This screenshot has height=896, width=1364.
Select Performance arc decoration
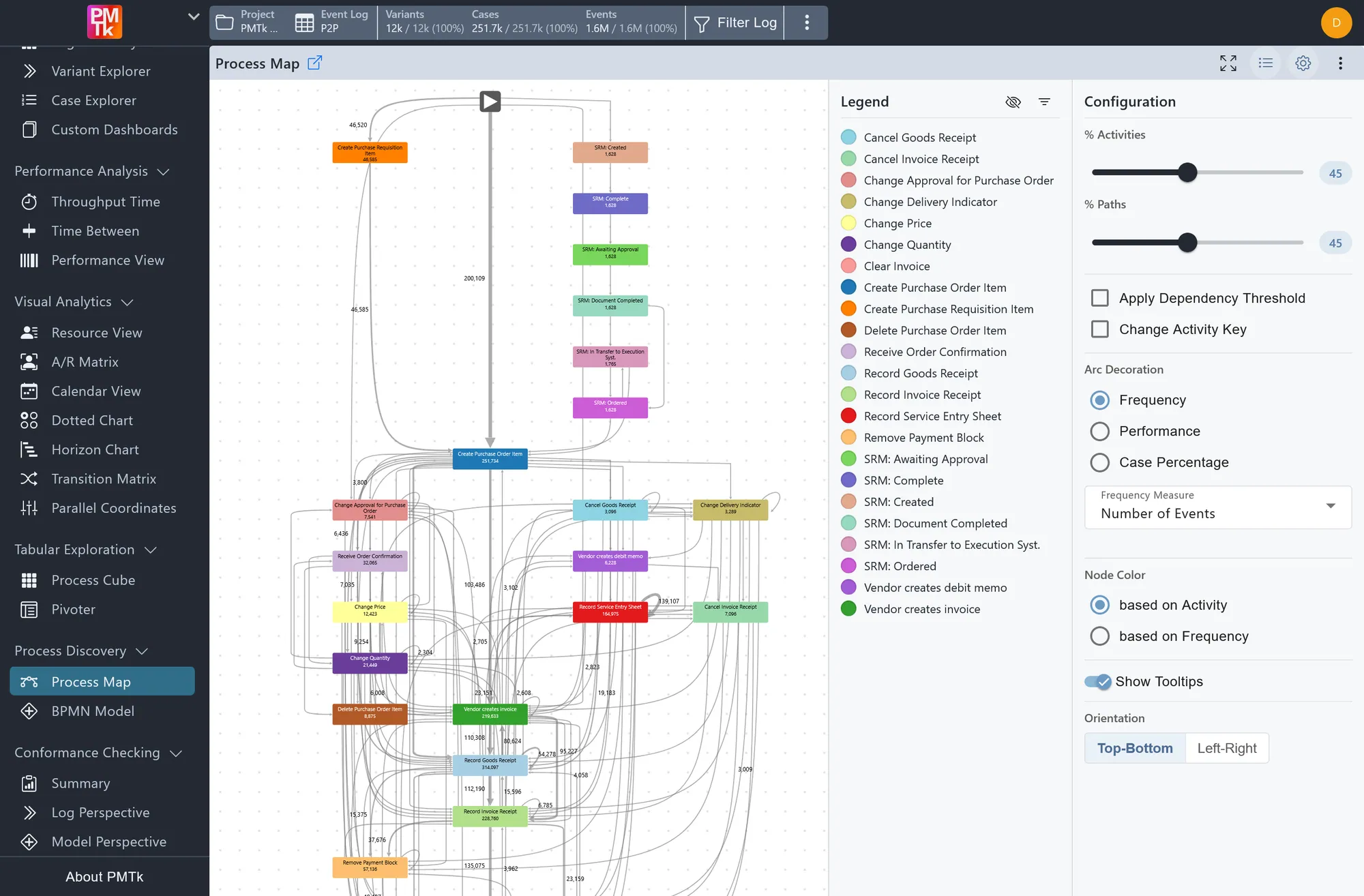coord(1100,431)
